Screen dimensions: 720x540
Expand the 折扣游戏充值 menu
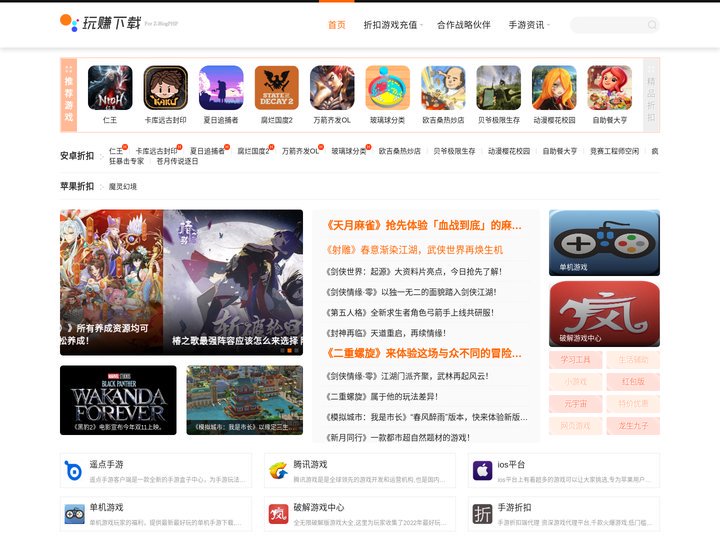393,25
